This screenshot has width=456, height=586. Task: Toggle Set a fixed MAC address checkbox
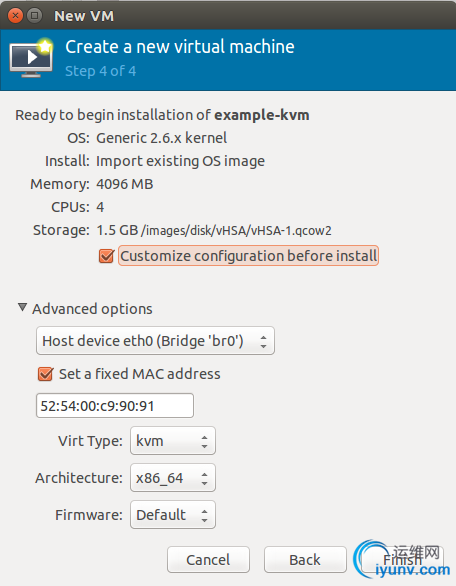(x=45, y=374)
